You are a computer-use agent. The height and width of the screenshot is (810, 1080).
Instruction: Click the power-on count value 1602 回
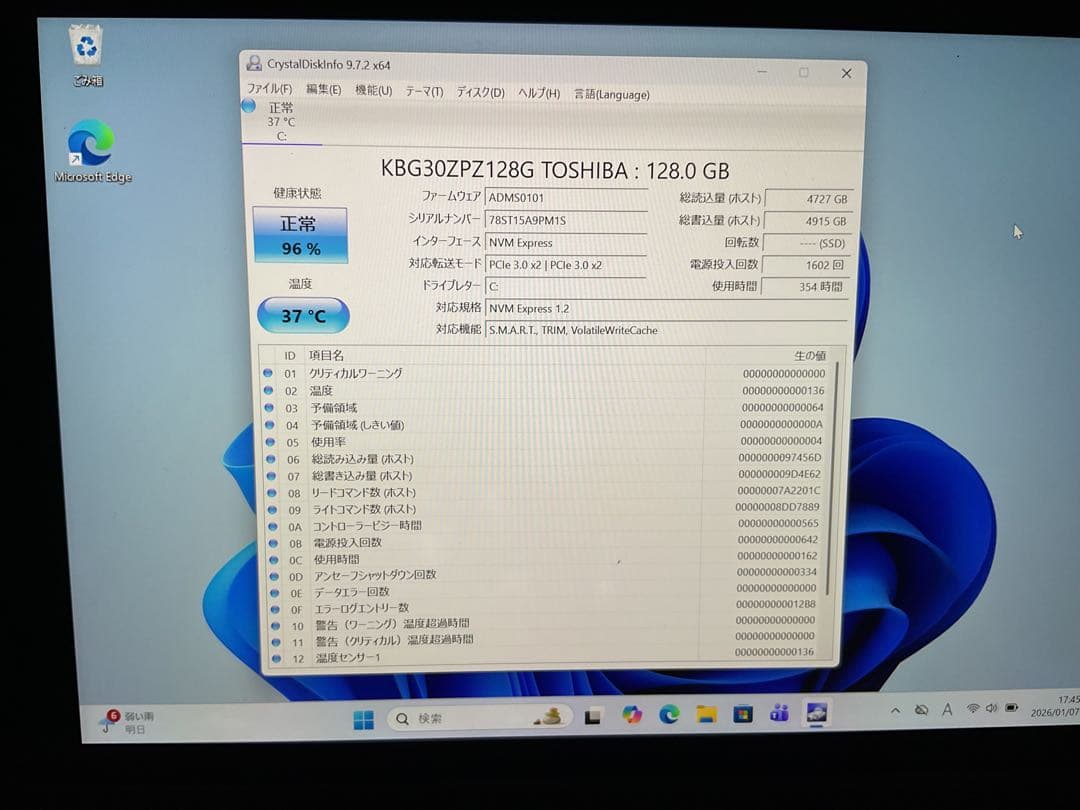click(x=805, y=264)
